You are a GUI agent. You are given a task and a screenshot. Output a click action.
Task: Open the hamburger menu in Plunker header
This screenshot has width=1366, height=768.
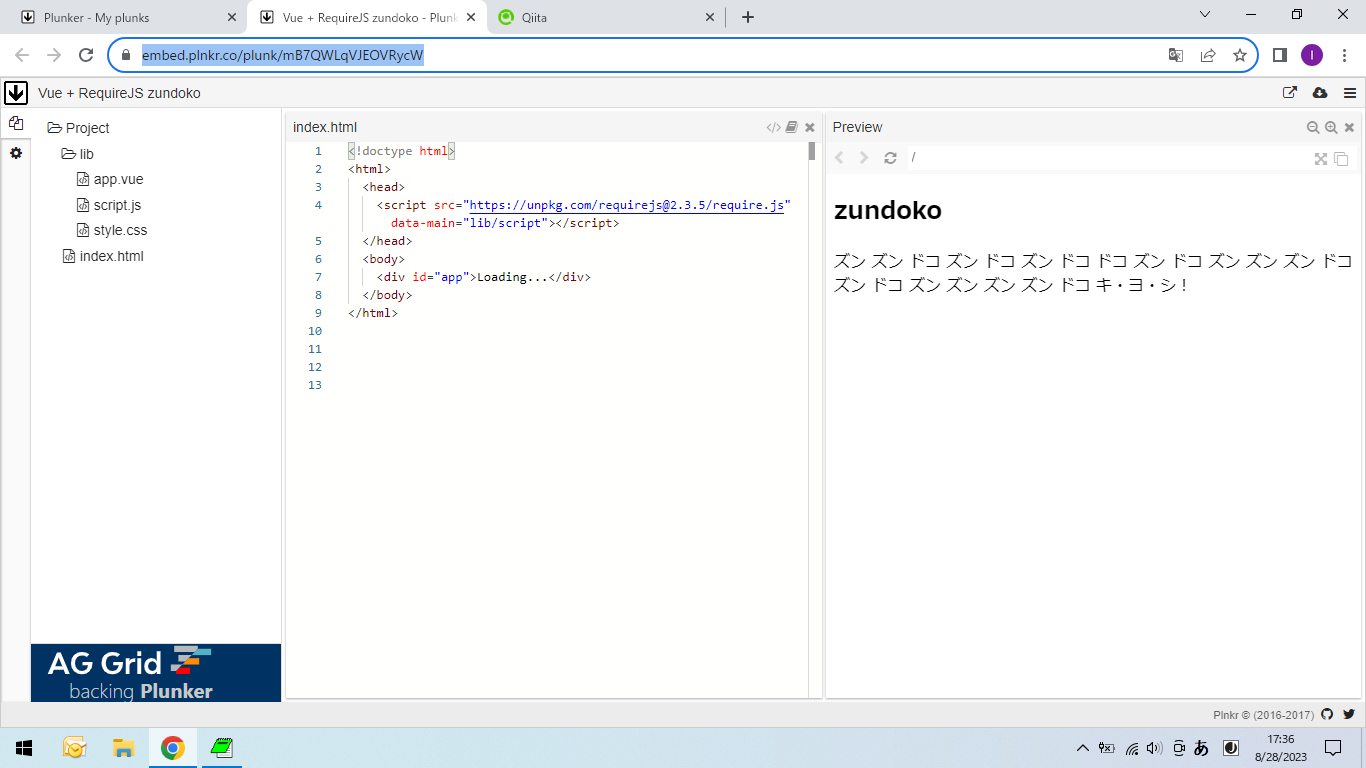(1350, 93)
